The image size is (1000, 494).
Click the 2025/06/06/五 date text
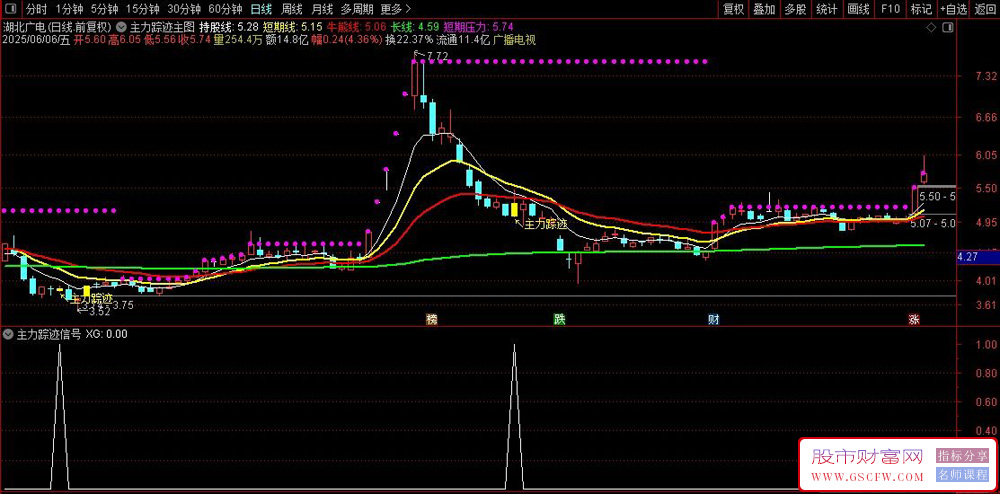pyautogui.click(x=36, y=40)
